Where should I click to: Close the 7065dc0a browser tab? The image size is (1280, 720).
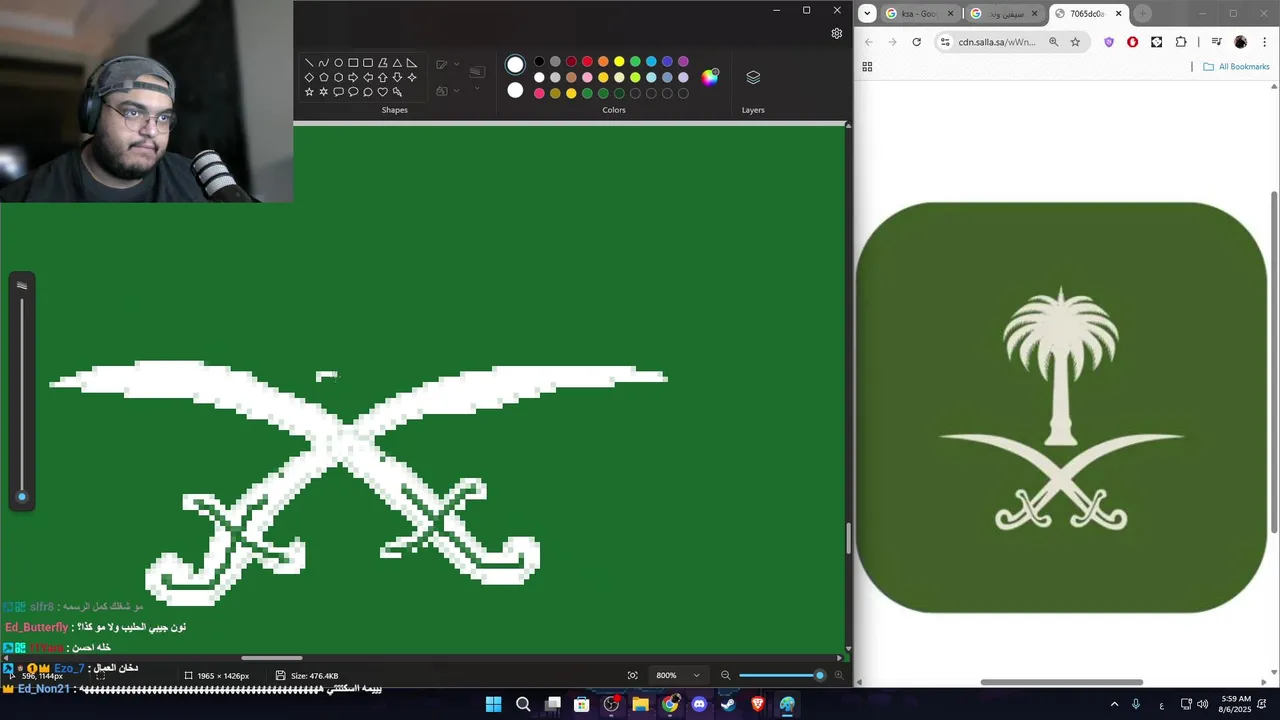(1119, 14)
